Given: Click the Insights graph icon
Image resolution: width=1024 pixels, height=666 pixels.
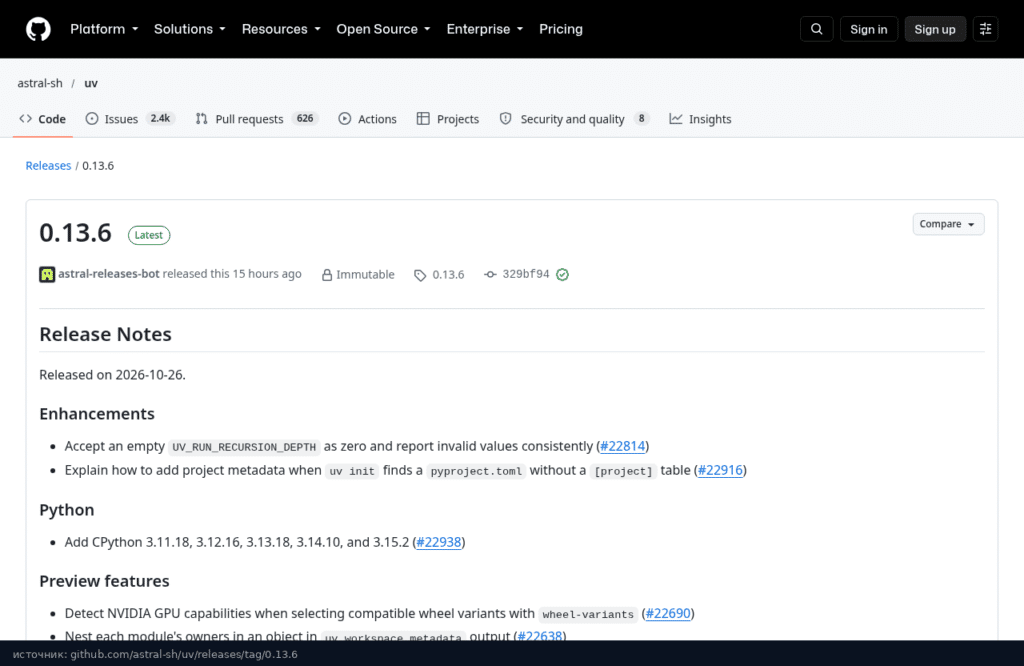Looking at the screenshot, I should pyautogui.click(x=675, y=119).
